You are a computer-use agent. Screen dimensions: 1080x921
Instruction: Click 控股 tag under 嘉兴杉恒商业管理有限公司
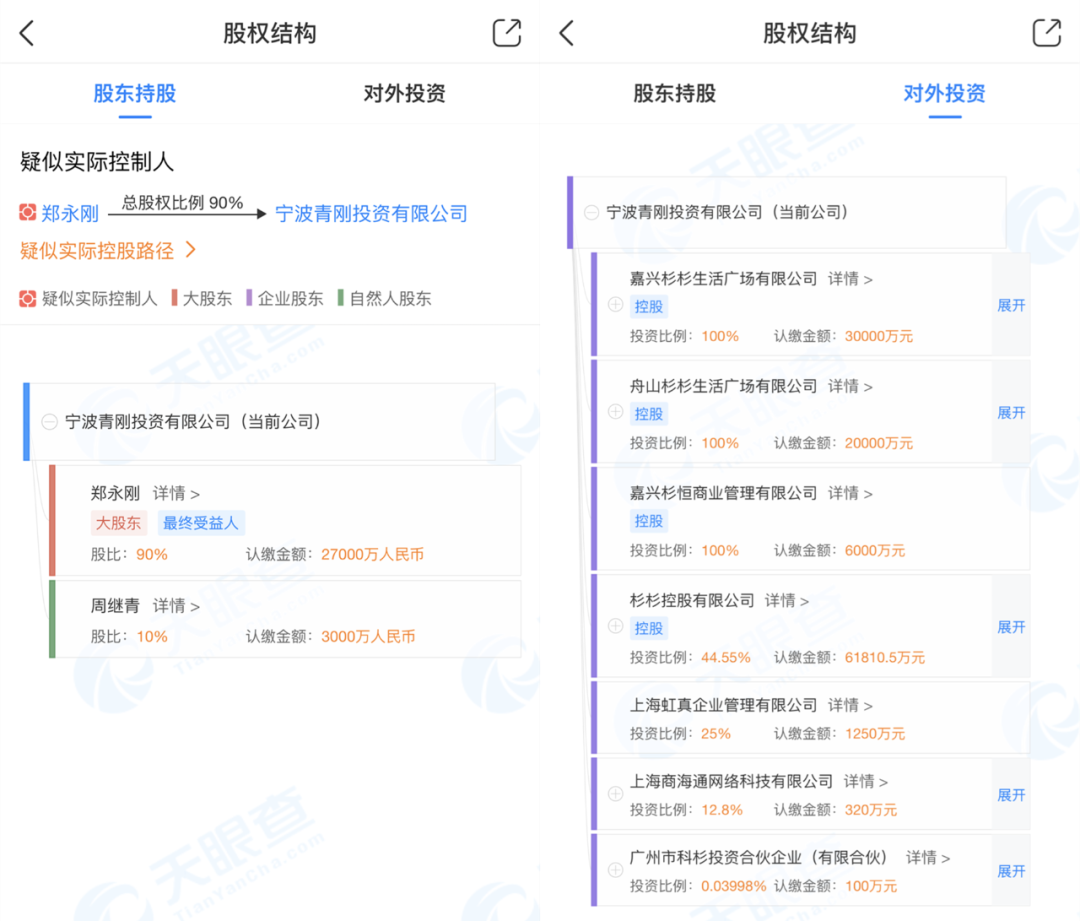click(648, 521)
